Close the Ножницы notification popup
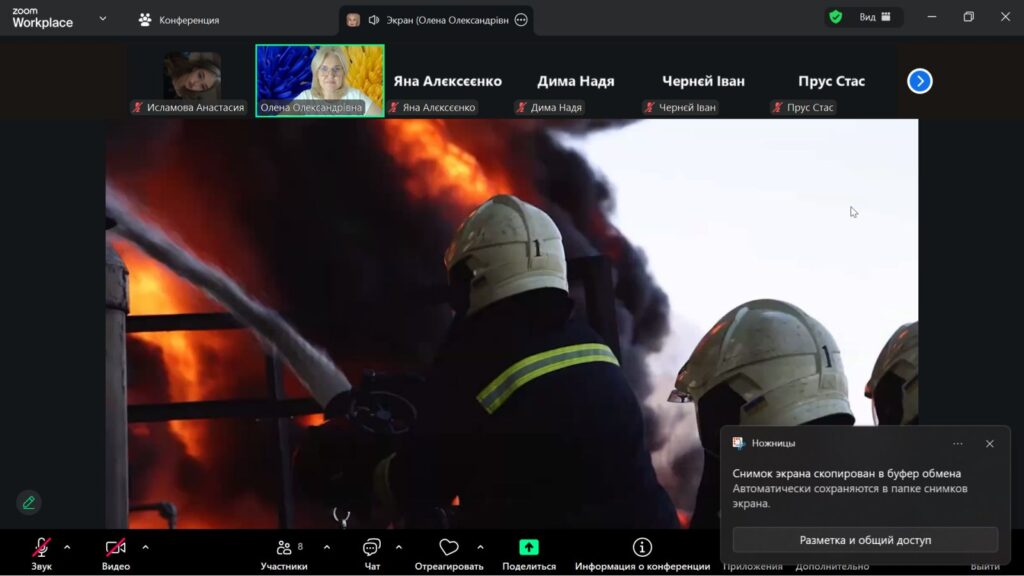Image resolution: width=1024 pixels, height=576 pixels. click(x=989, y=444)
